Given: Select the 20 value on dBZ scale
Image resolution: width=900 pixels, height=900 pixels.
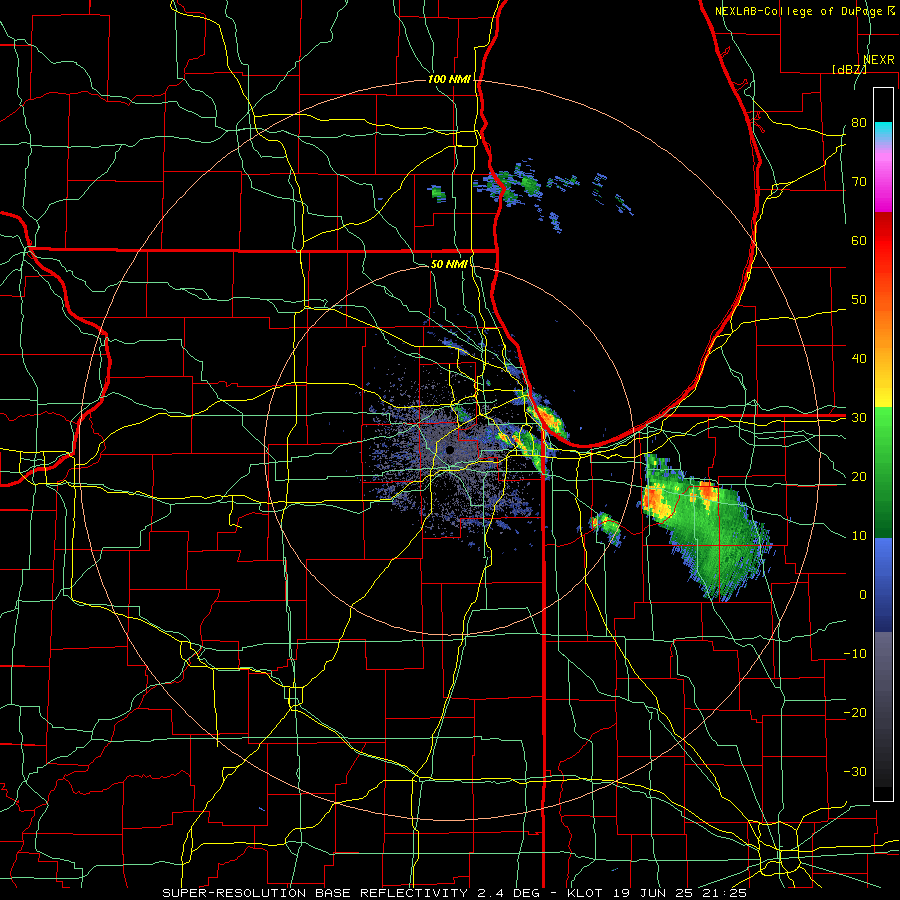Looking at the screenshot, I should [859, 476].
